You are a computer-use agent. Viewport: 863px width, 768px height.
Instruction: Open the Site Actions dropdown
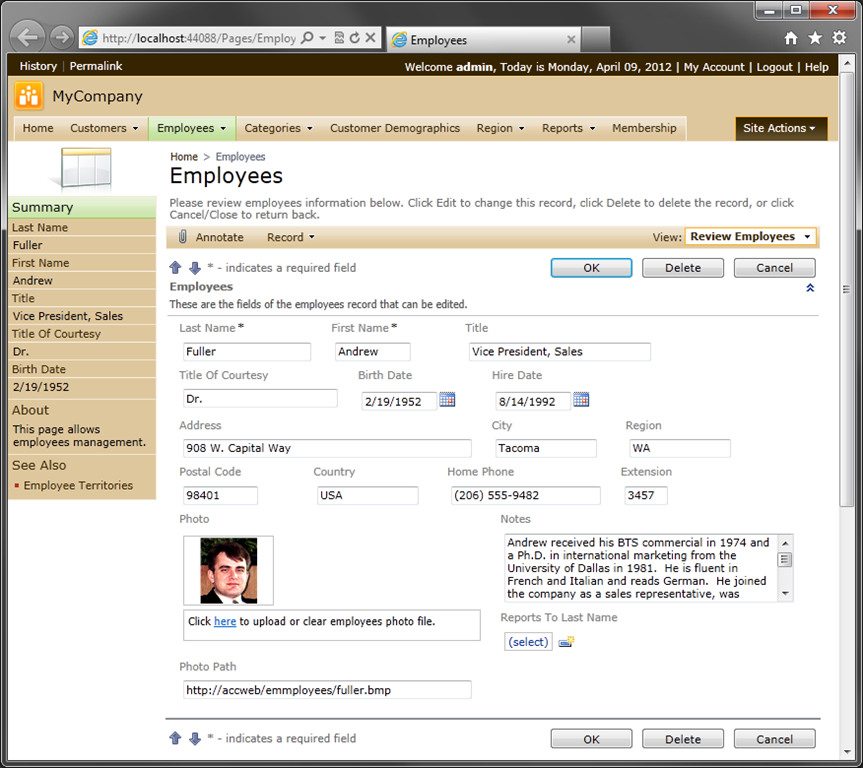tap(781, 128)
